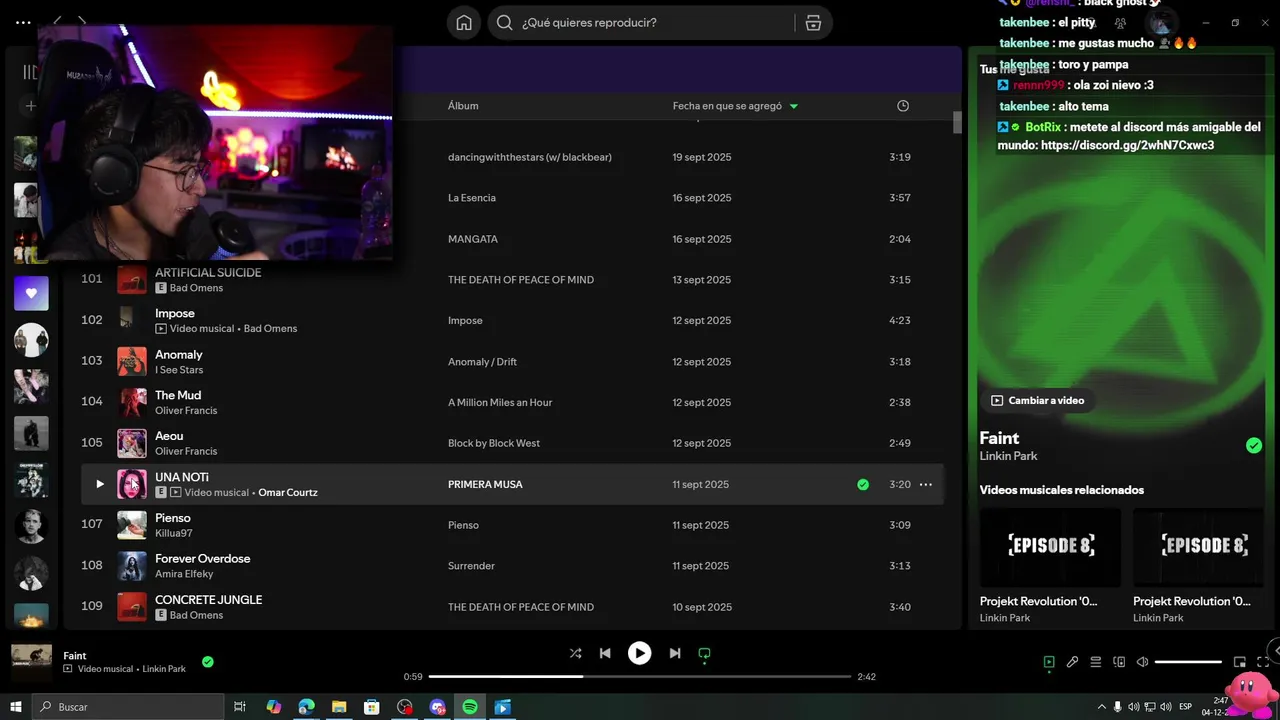Open the lyrics microphone icon

pyautogui.click(x=1072, y=662)
